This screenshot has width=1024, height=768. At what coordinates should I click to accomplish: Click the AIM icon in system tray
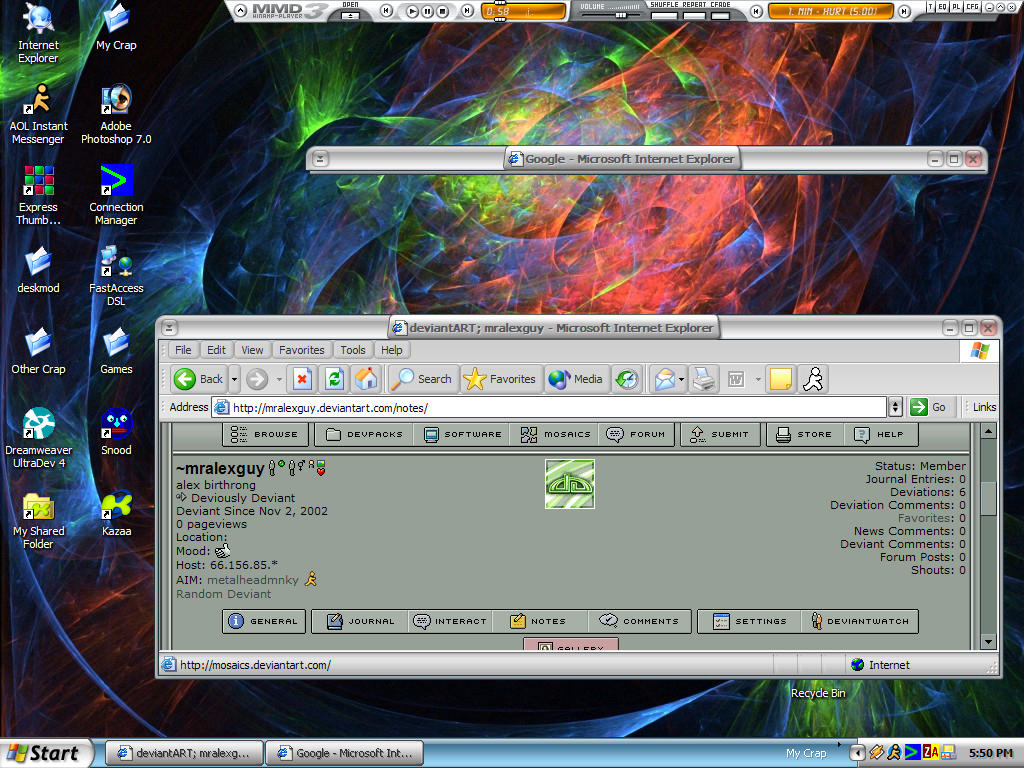[x=894, y=753]
